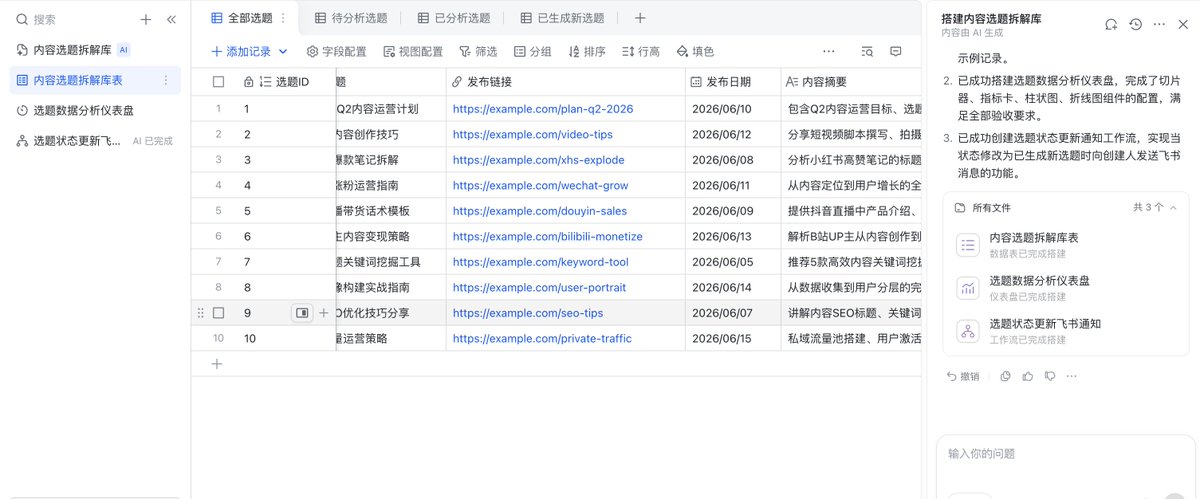Click thumbs-up icon under AI response
Screen dimensions: 1200x499
(1027, 376)
